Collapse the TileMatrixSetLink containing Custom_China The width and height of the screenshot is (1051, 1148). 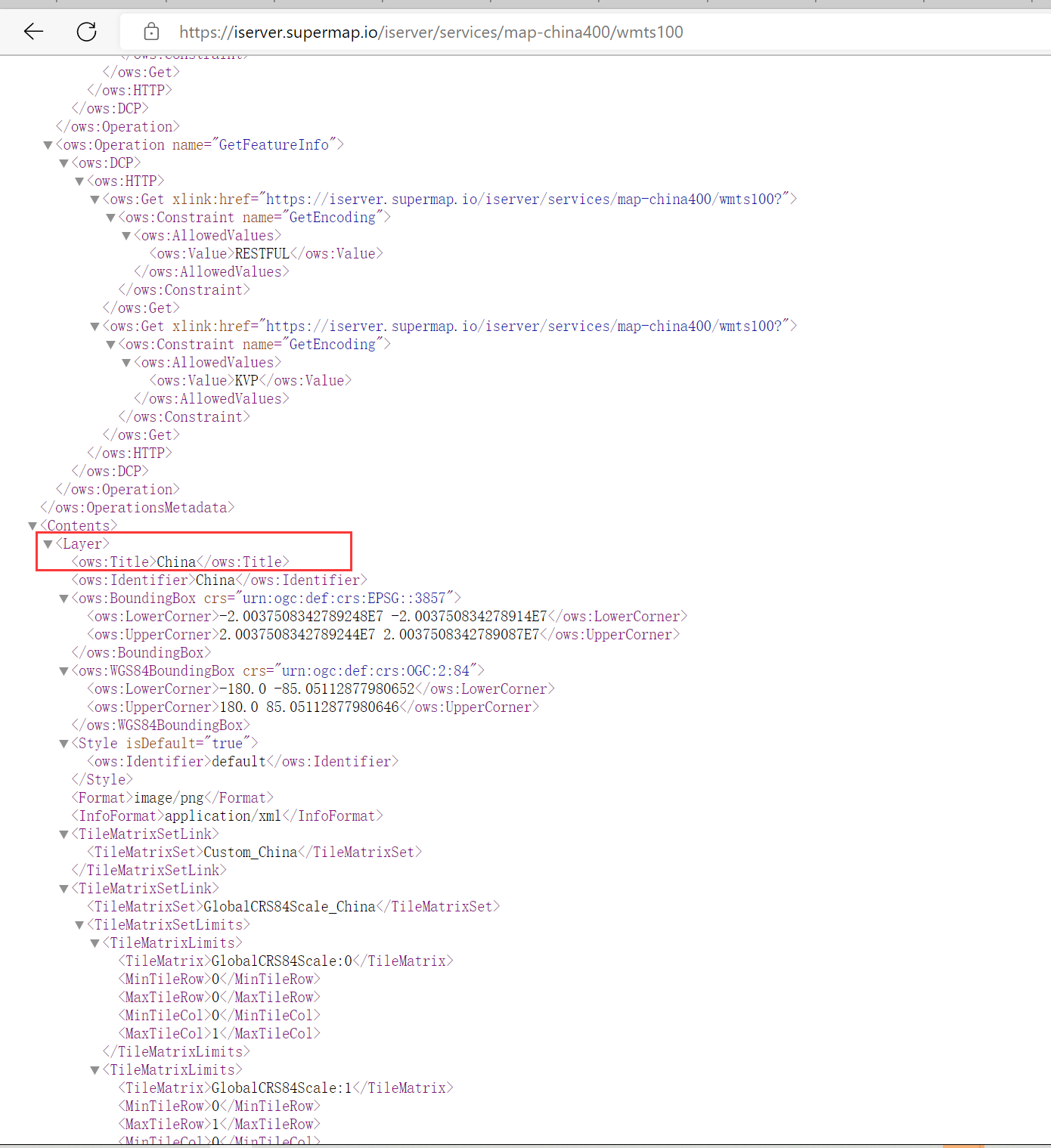64,834
